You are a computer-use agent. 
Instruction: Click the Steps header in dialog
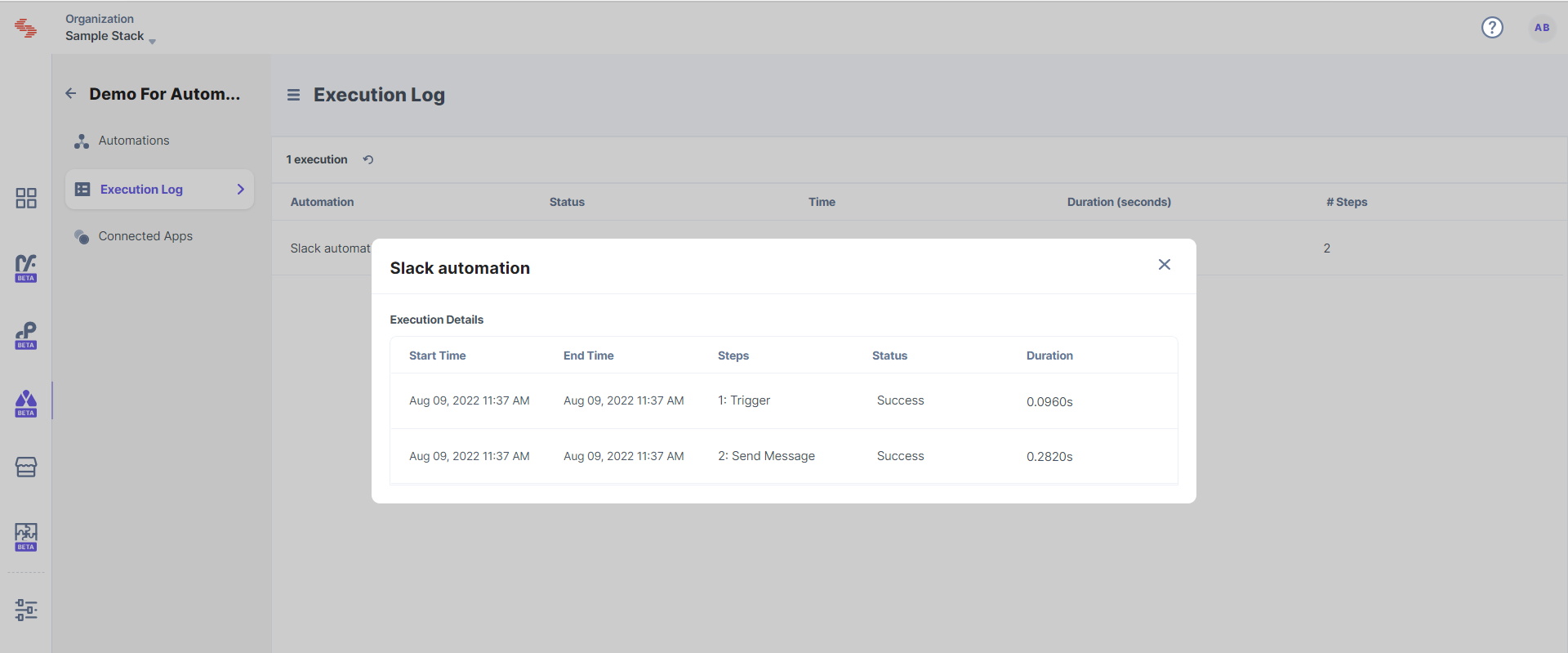coord(733,356)
